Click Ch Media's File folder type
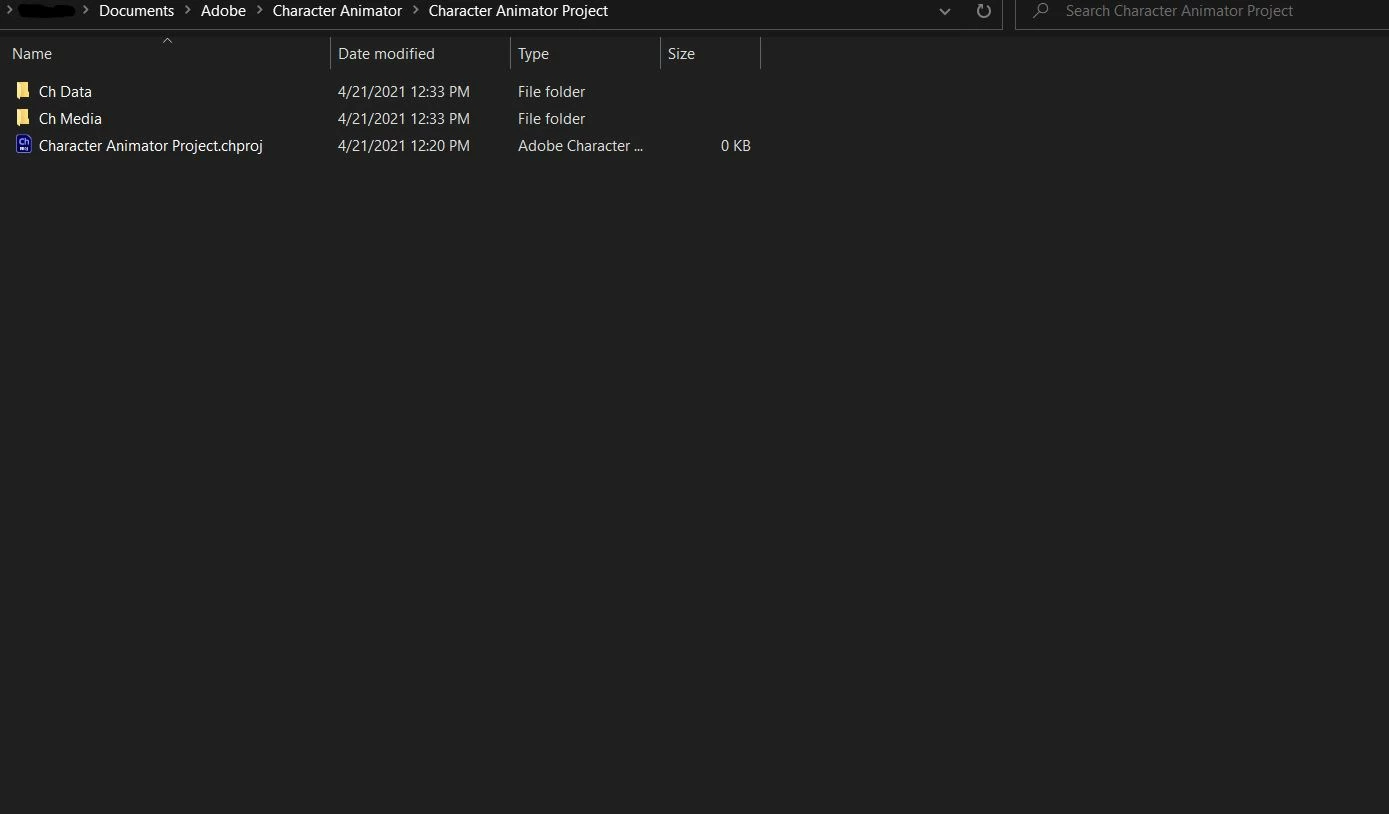The height and width of the screenshot is (814, 1389). 551,118
